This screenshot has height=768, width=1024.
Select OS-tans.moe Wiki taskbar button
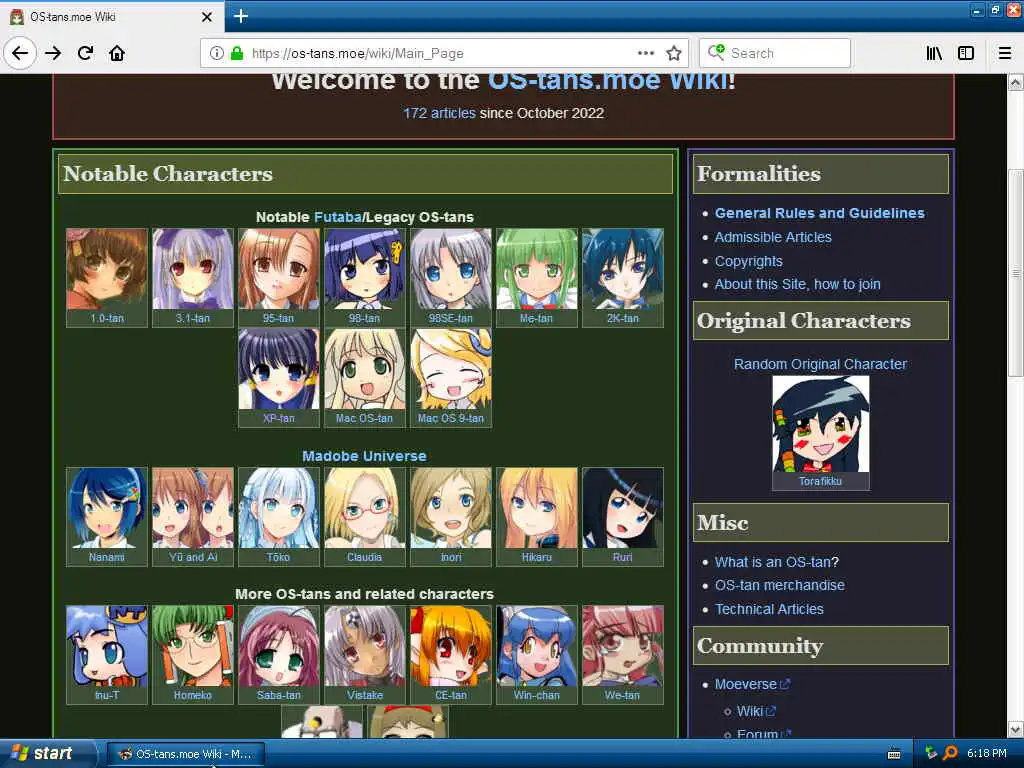pyautogui.click(x=185, y=754)
